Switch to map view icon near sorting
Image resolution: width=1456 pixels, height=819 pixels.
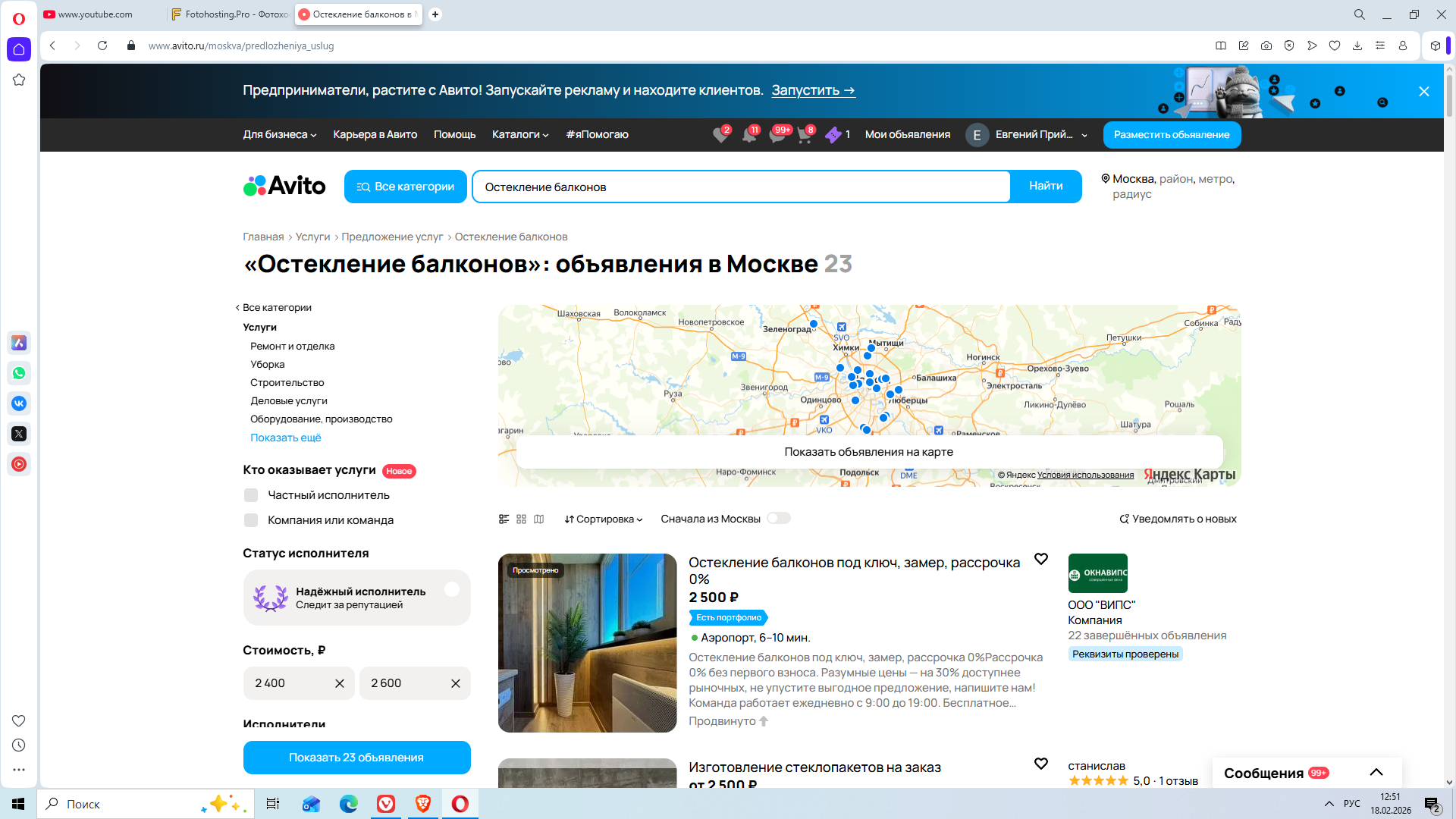(x=538, y=519)
